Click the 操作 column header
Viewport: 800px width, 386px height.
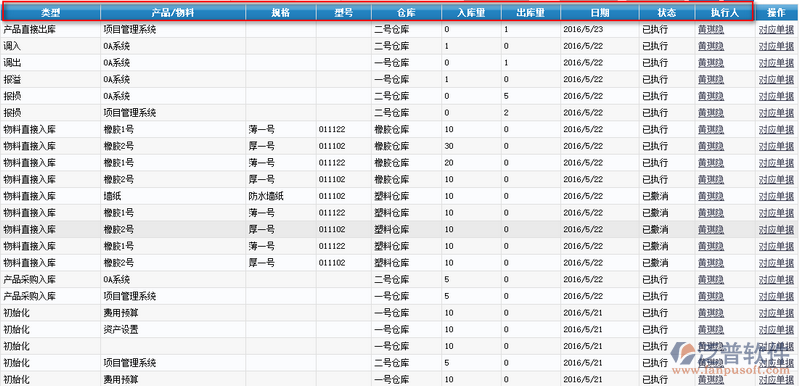777,13
